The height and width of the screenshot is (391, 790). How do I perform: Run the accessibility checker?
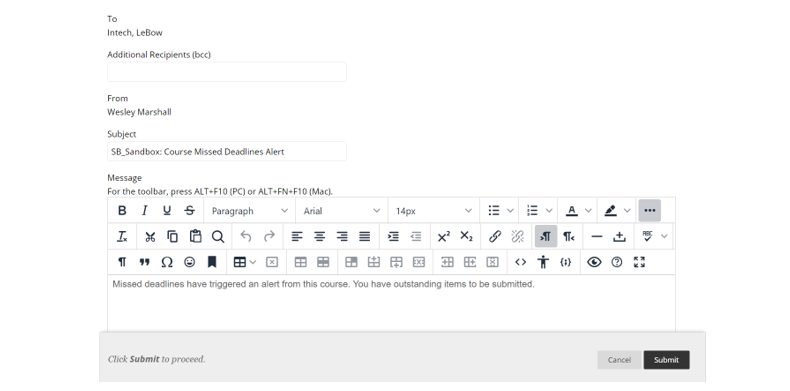coord(543,262)
